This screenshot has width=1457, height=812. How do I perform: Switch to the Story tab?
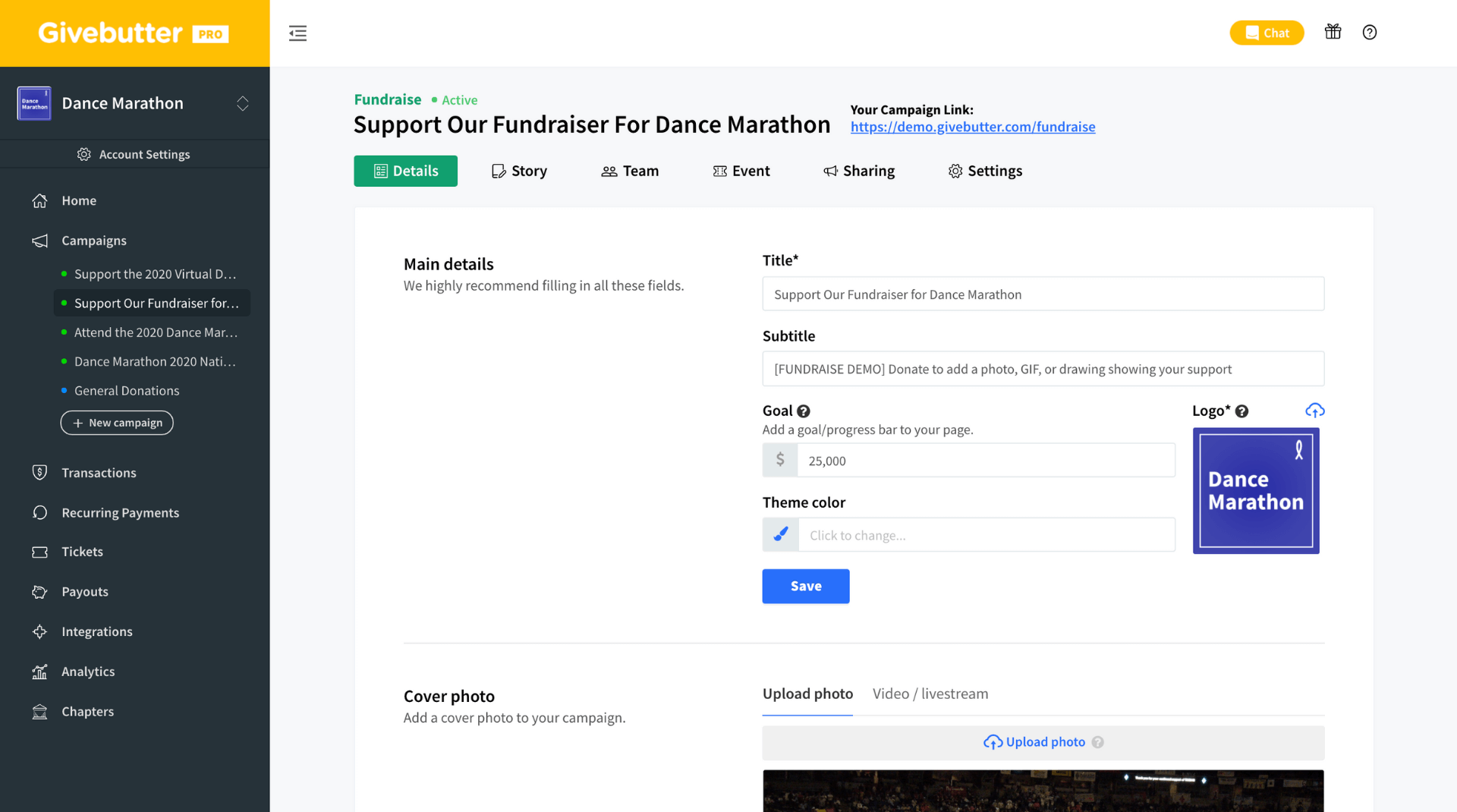520,171
